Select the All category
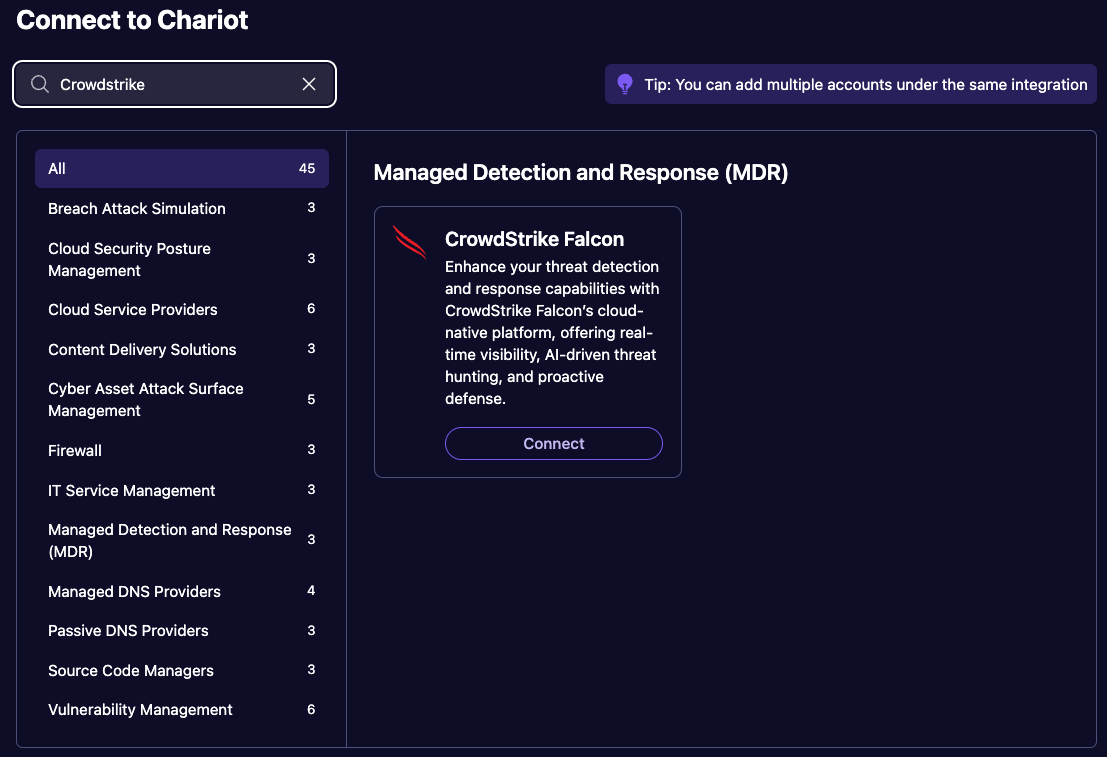 [181, 168]
